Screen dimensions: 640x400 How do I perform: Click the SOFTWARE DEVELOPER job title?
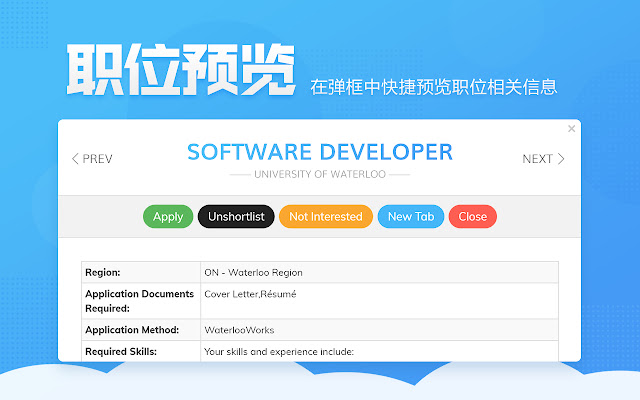320,152
